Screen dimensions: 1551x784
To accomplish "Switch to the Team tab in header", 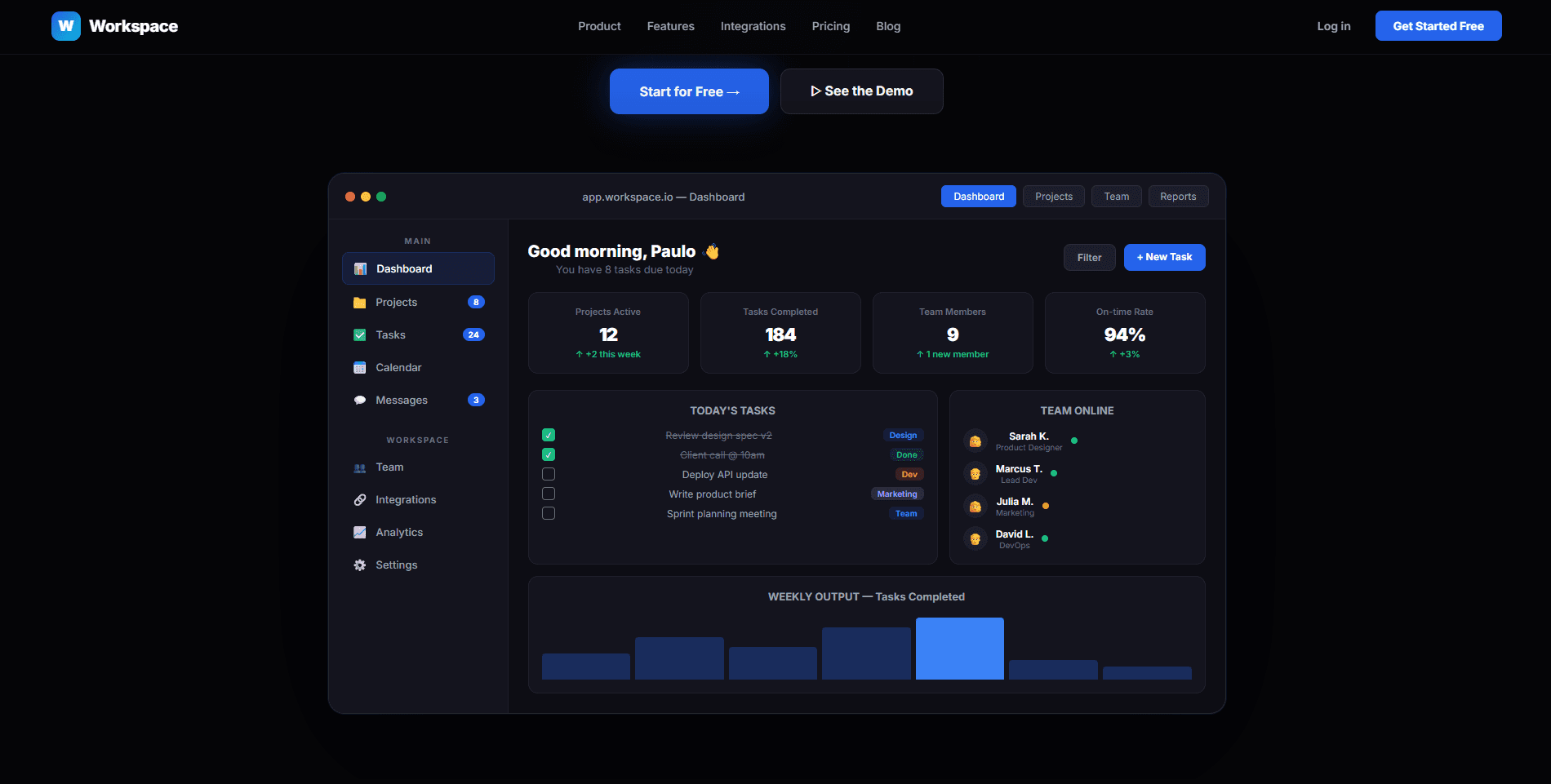I will [x=1117, y=197].
